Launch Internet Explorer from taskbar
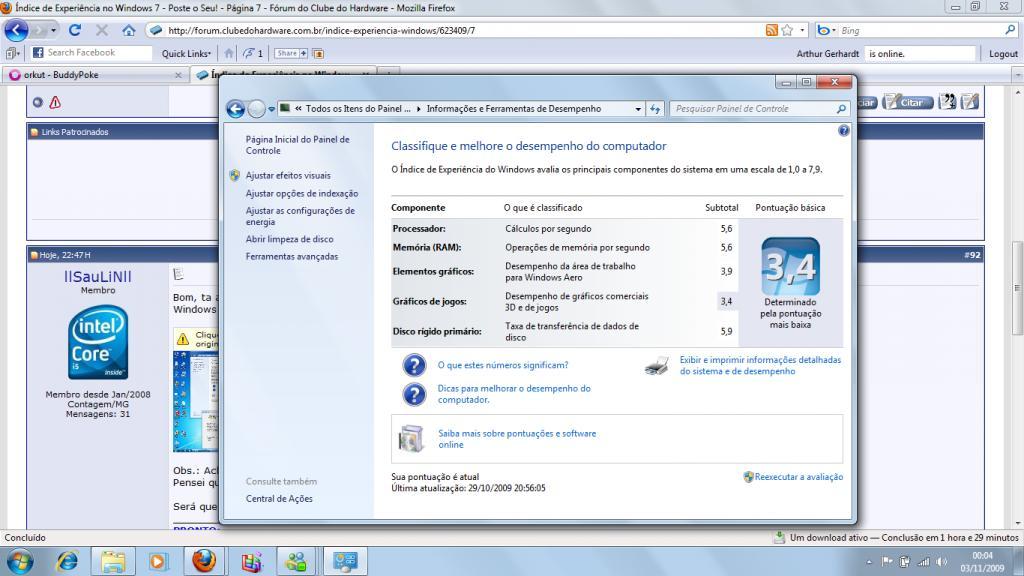Screen dimensions: 1024x576 pyautogui.click(x=67, y=562)
